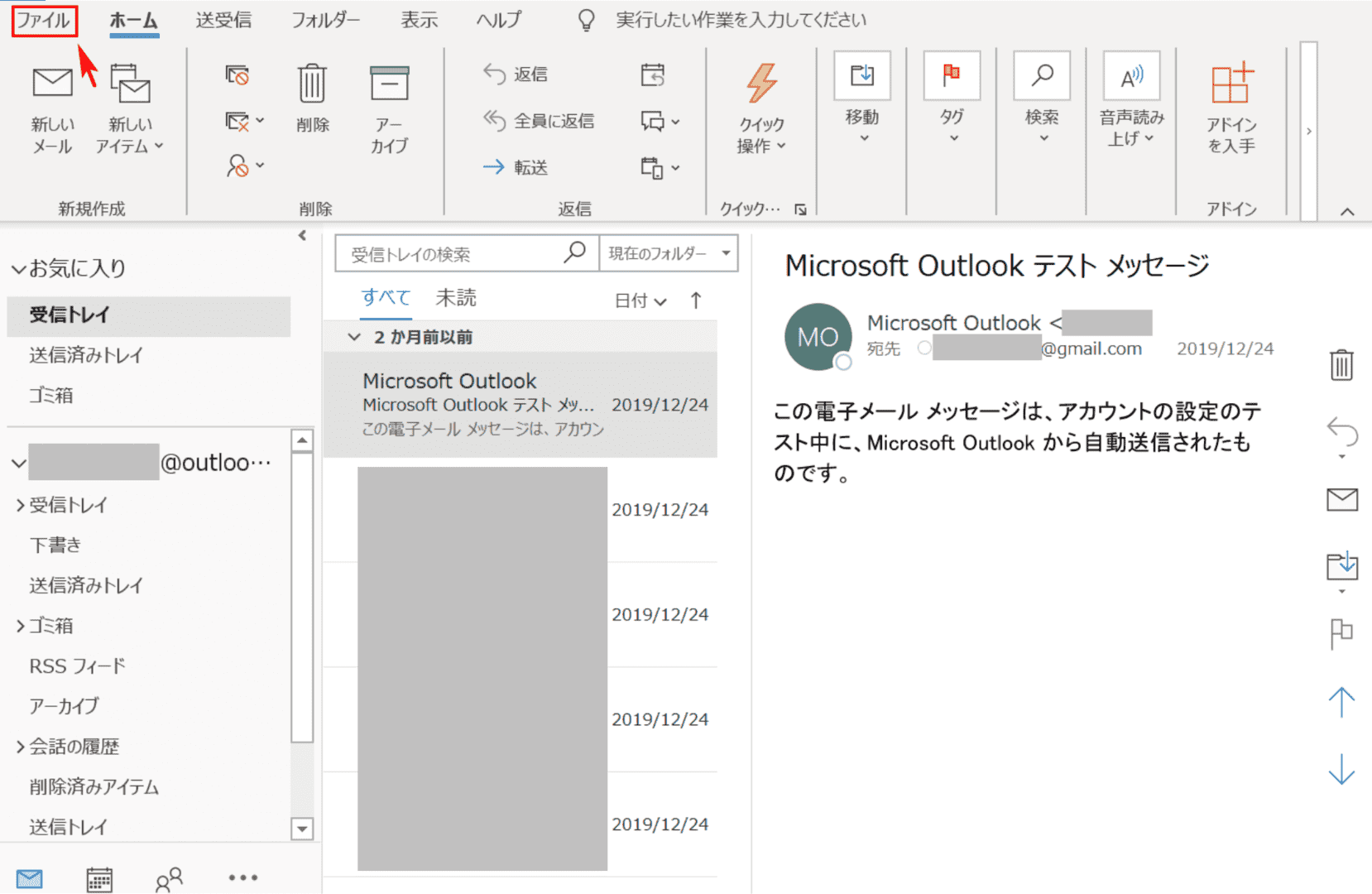The image size is (1372, 894).
Task: Click アドインを入手 get add-ins icon
Action: coord(1231,109)
